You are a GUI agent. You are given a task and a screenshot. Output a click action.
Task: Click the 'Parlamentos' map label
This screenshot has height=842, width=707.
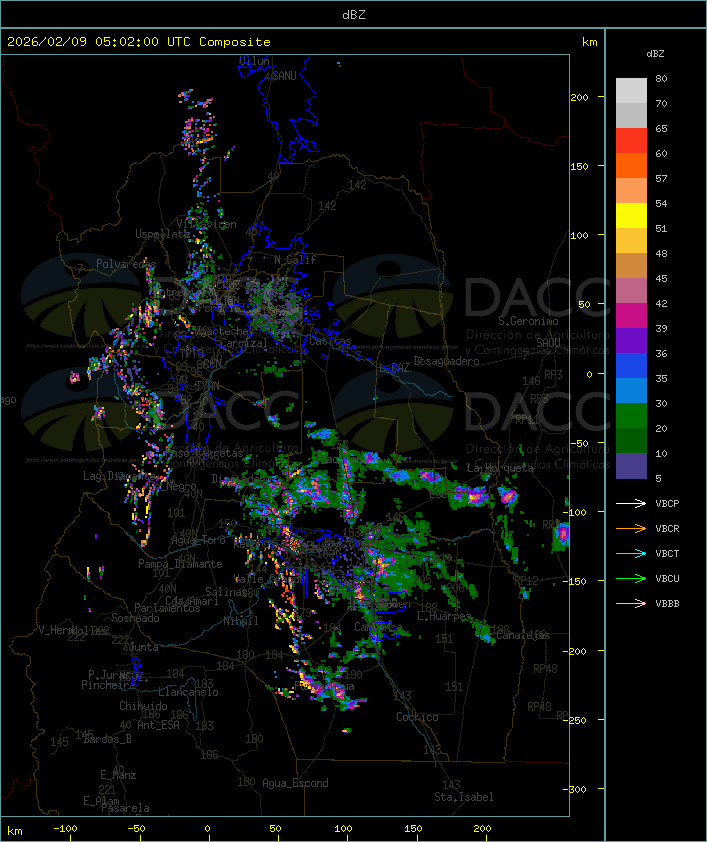[x=167, y=608]
